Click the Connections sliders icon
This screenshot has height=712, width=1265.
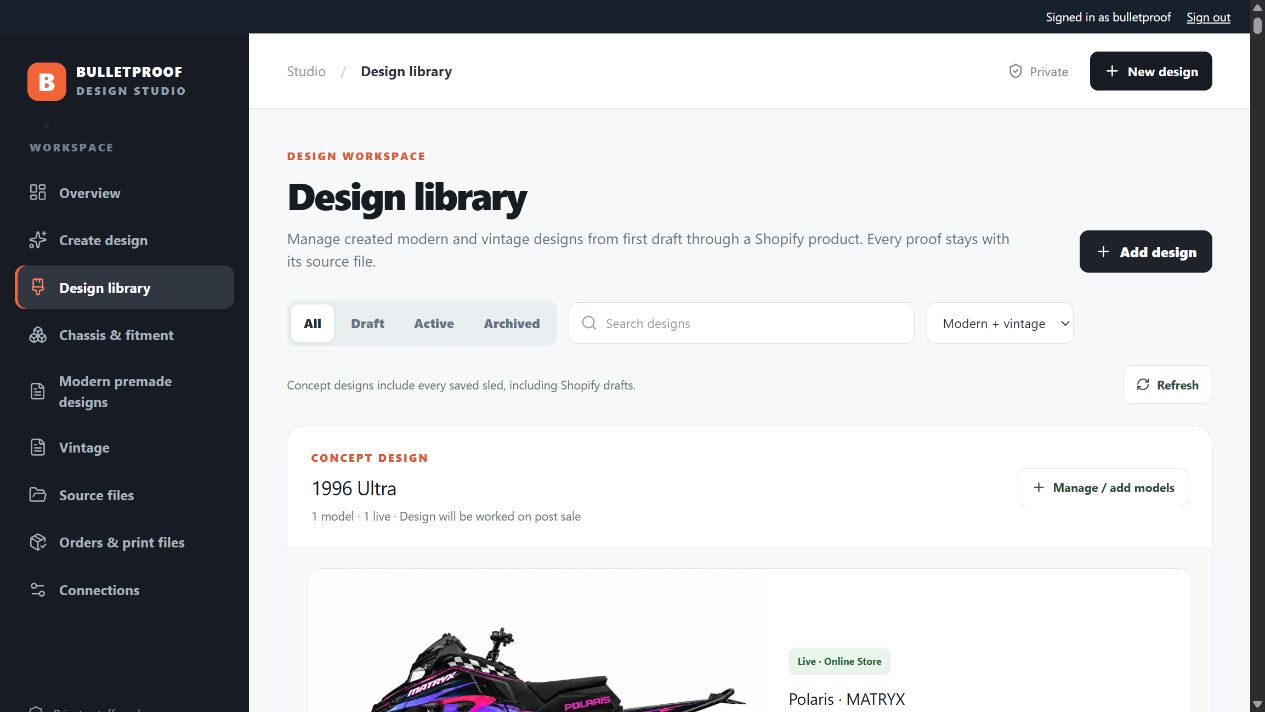click(38, 590)
